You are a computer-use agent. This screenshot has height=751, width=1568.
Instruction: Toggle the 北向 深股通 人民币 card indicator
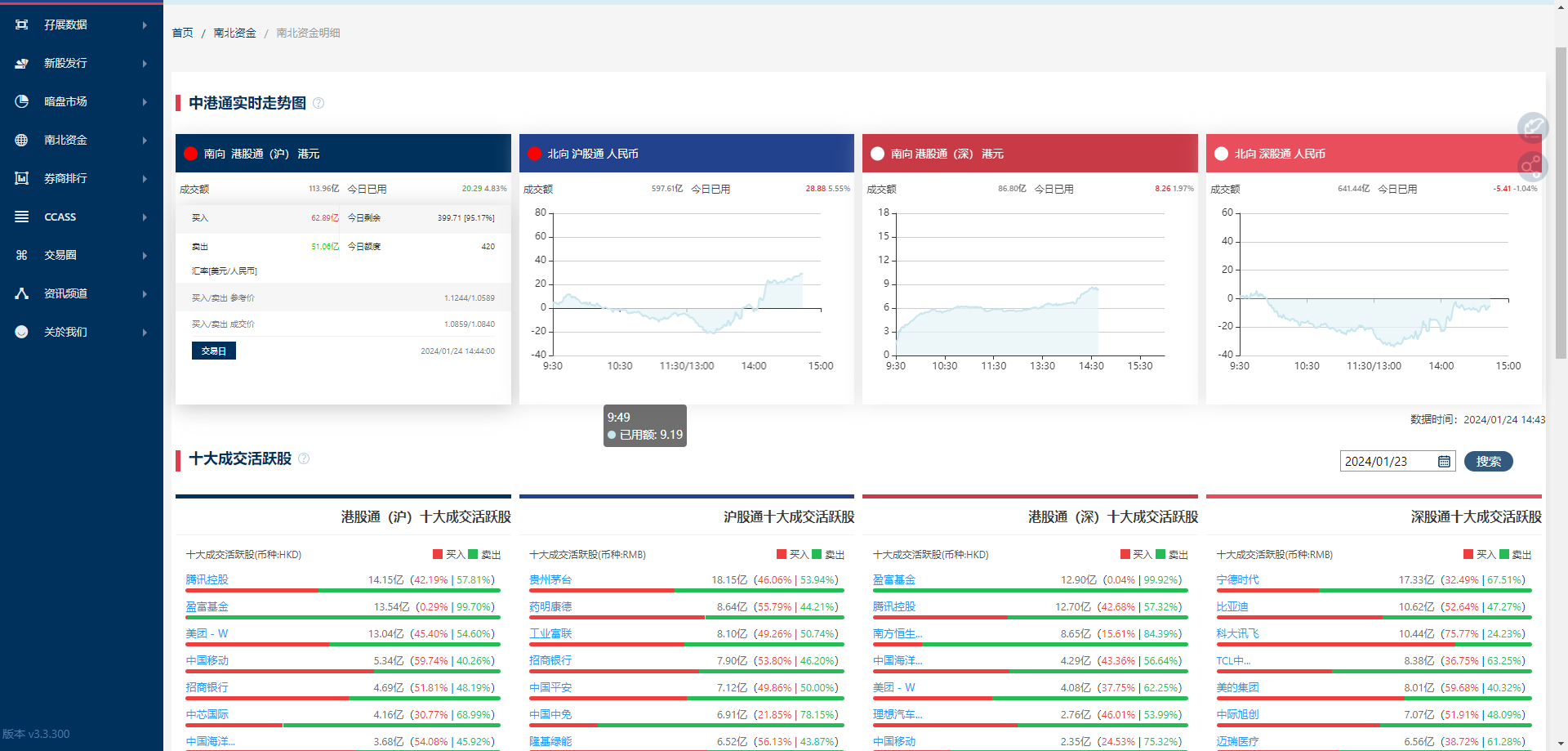[x=1222, y=154]
